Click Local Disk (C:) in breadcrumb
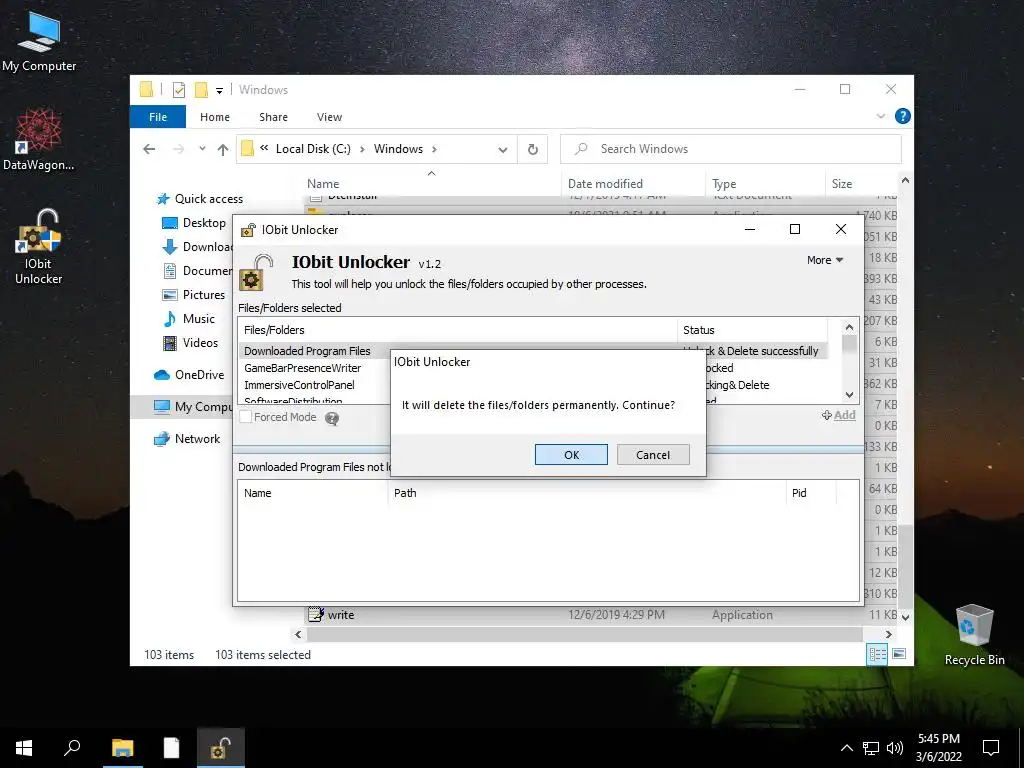This screenshot has width=1024, height=768. click(x=313, y=149)
